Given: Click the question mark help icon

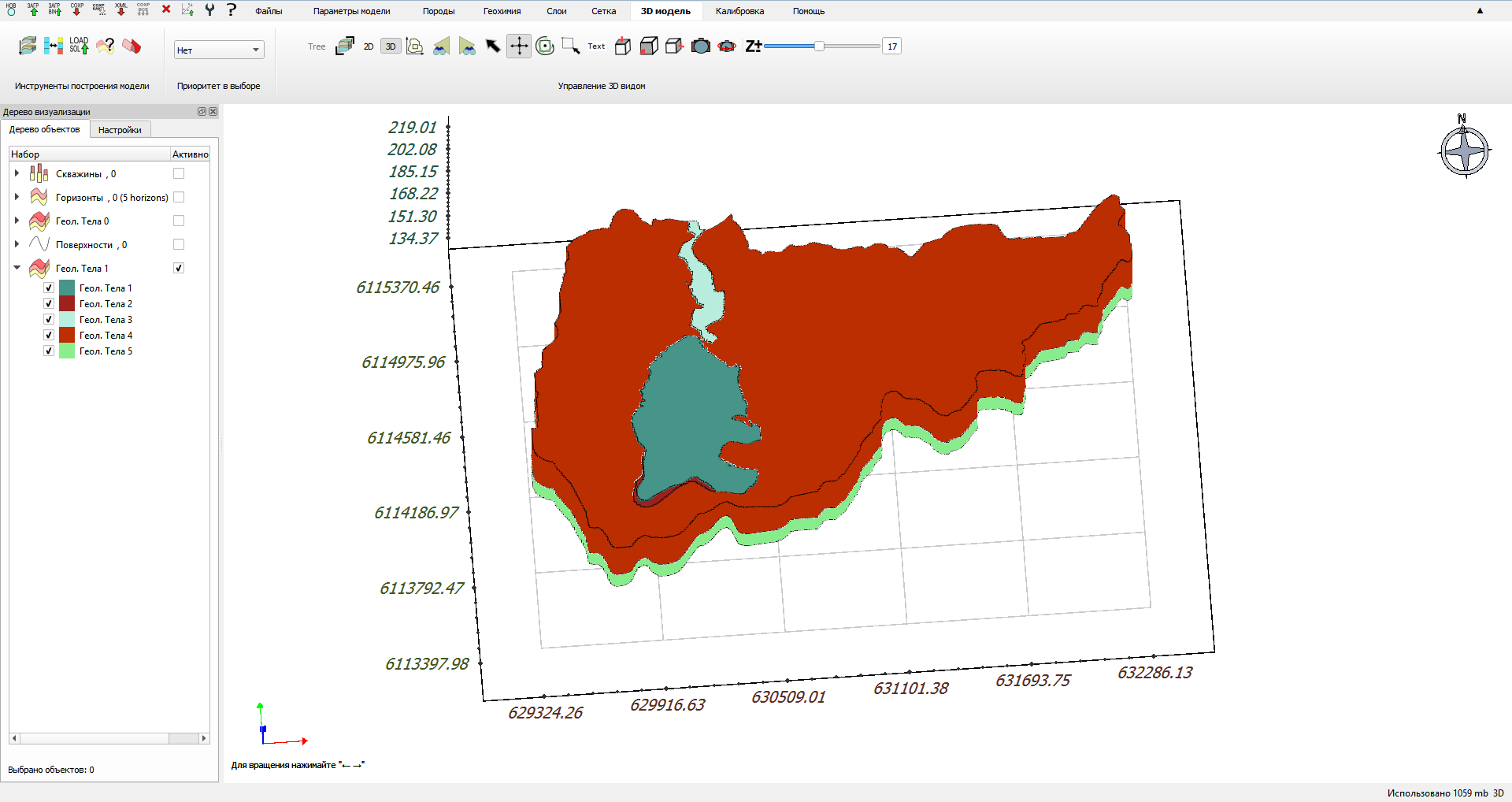Looking at the screenshot, I should click(232, 9).
